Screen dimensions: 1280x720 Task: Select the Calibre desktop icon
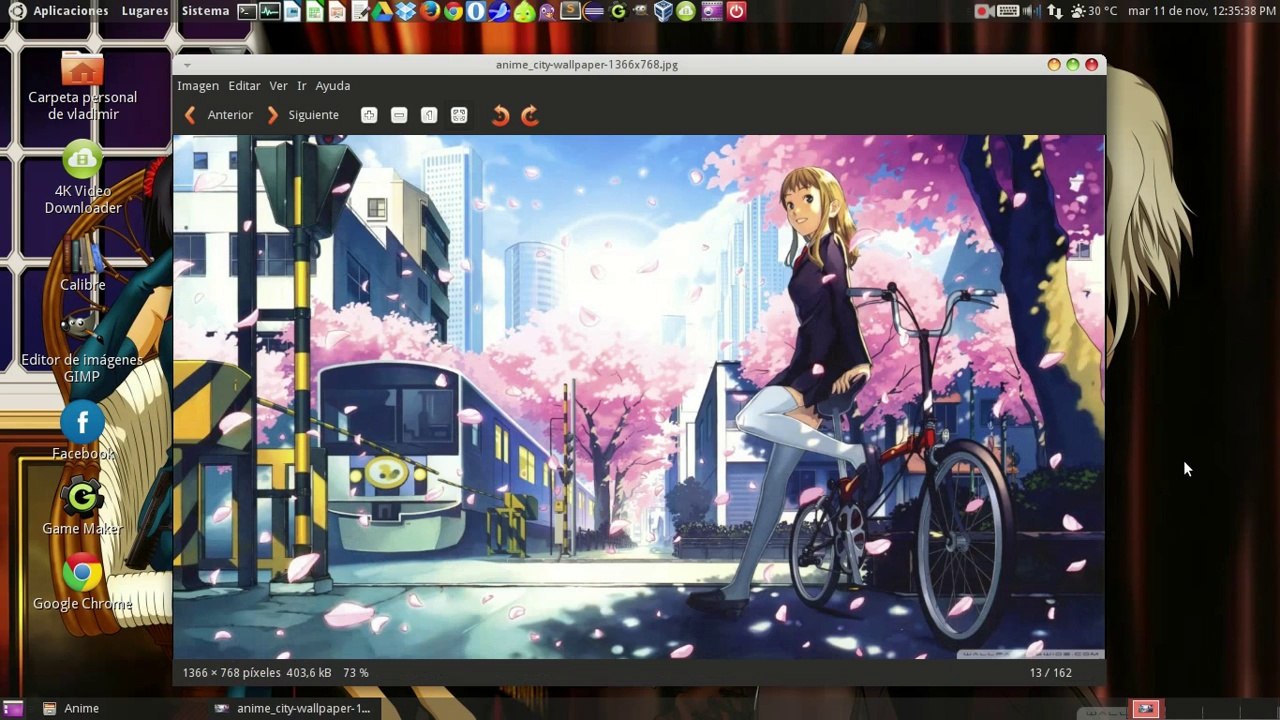point(82,262)
